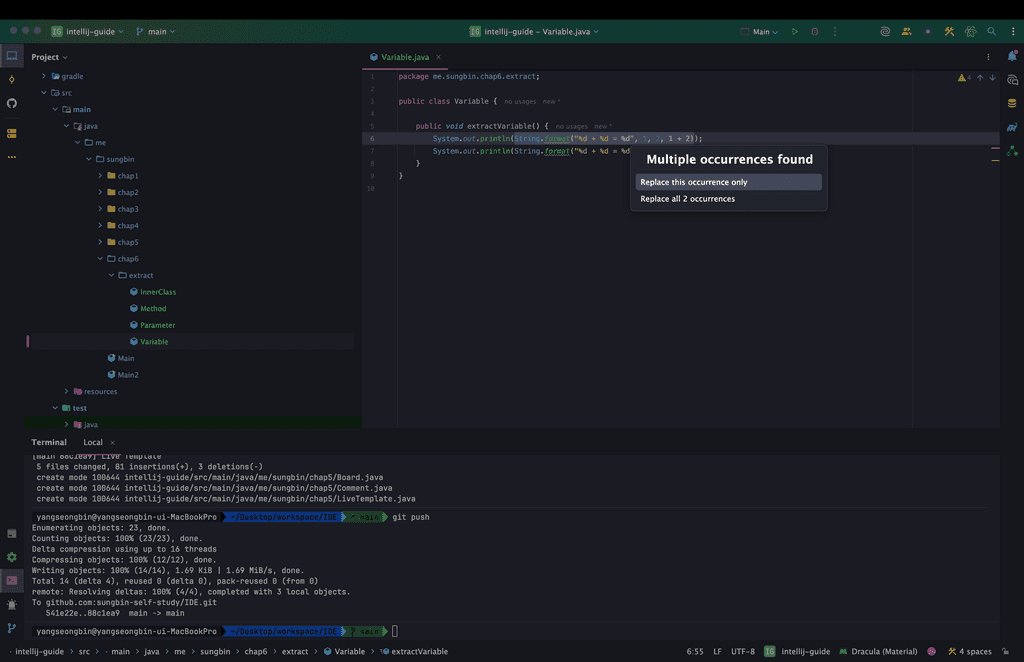Show the Notifications bell panel
Screen dimensions: 1024x662
point(1012,56)
